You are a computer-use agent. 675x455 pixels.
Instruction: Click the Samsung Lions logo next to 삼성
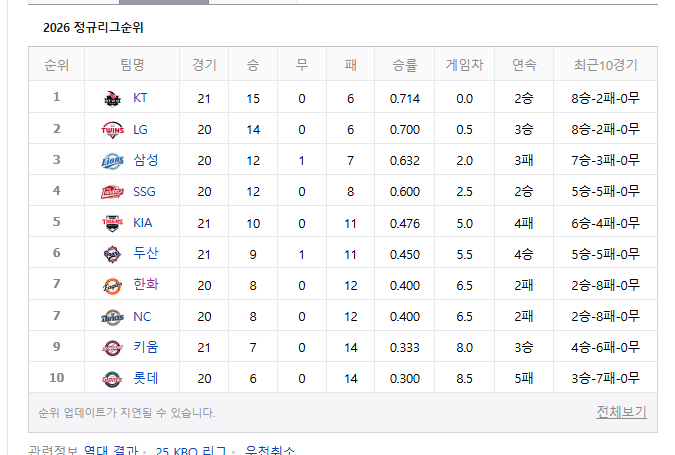112,161
